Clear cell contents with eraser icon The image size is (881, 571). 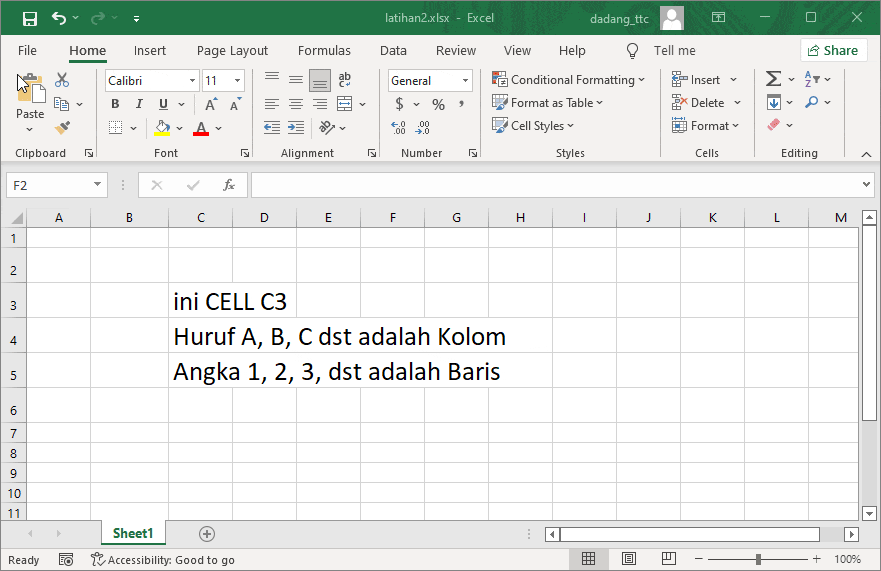point(774,125)
